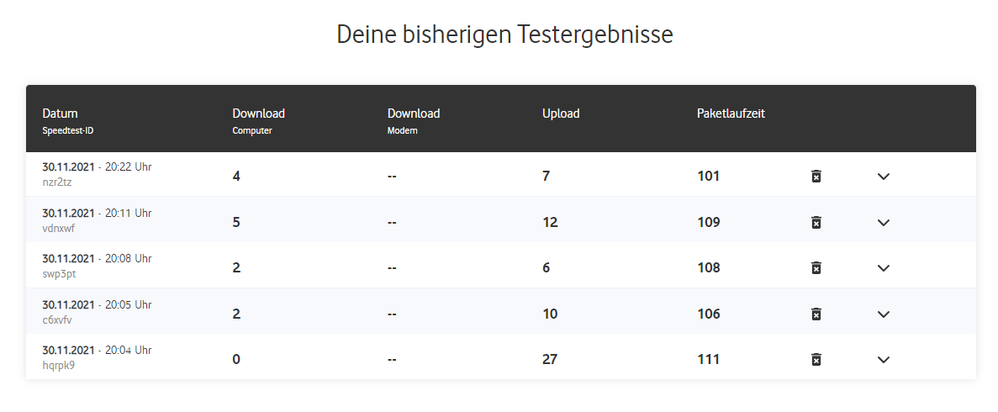Viewport: 998px width, 412px height.
Task: Expand details for test vdnxwf
Action: [883, 222]
